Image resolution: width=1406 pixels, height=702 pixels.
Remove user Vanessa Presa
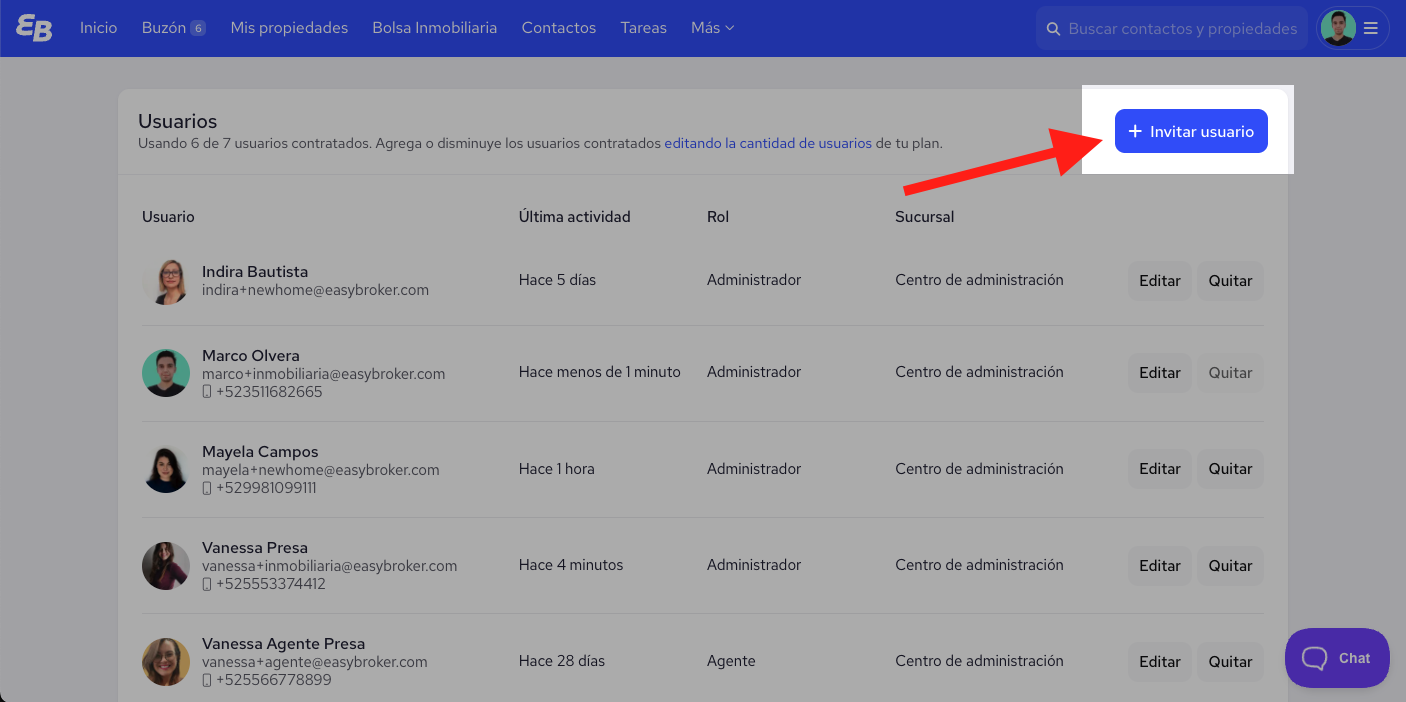[x=1230, y=566]
